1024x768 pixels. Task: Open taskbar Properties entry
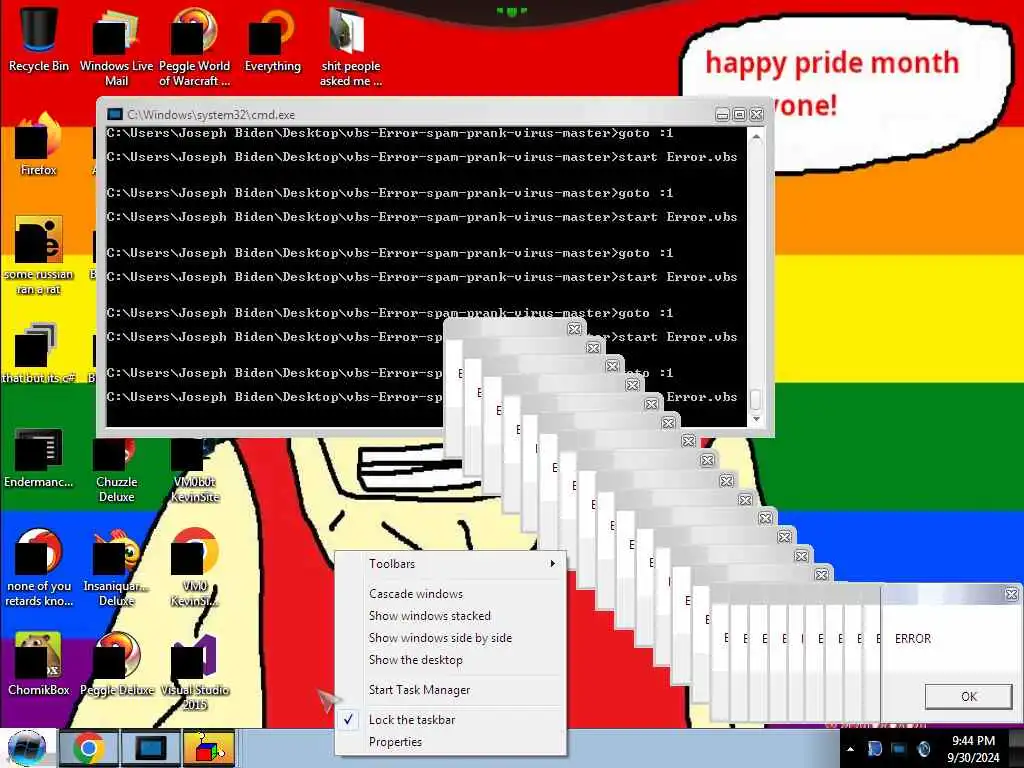tap(451, 742)
